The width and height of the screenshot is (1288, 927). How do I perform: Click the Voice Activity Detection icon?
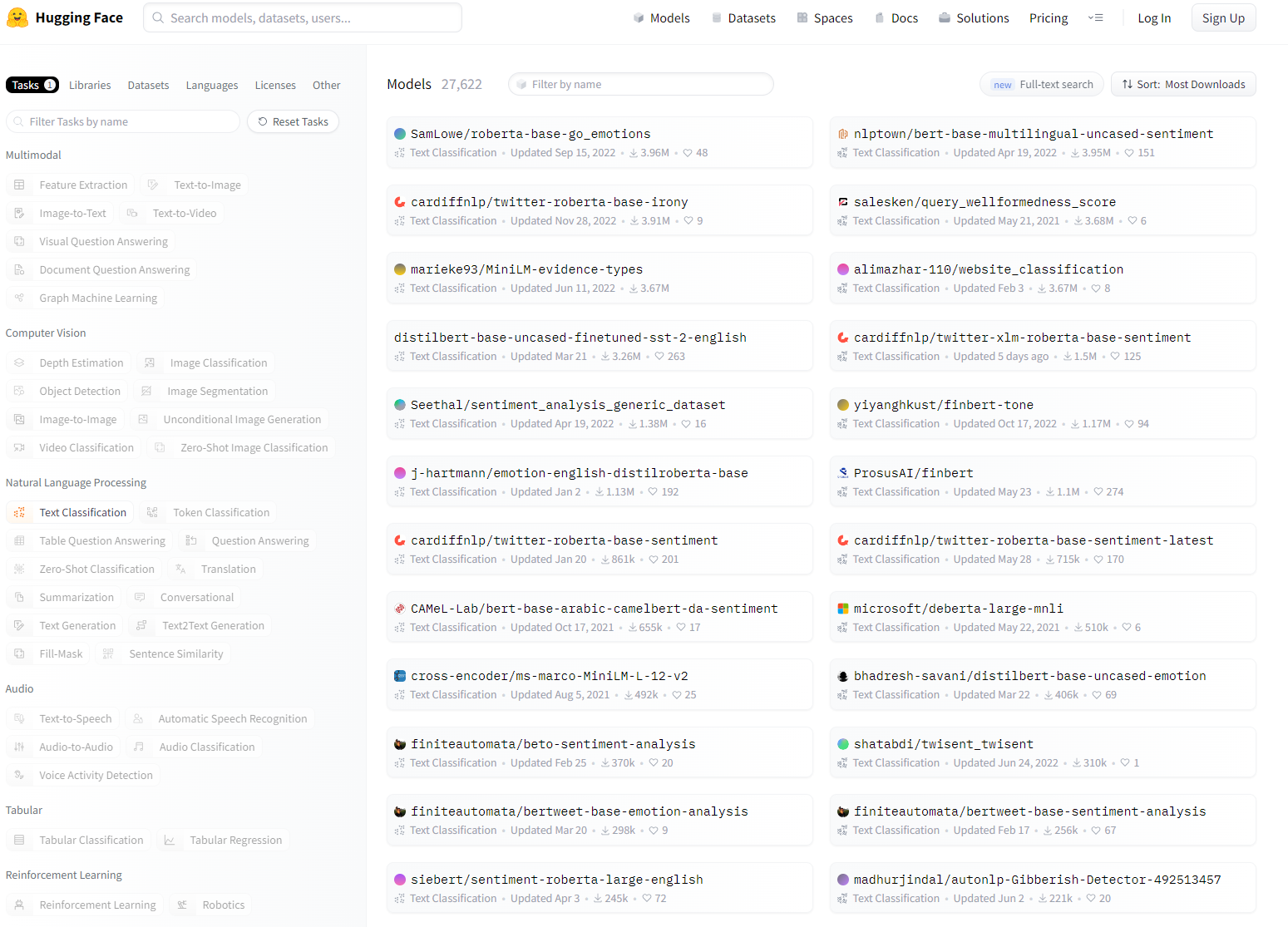[x=19, y=775]
